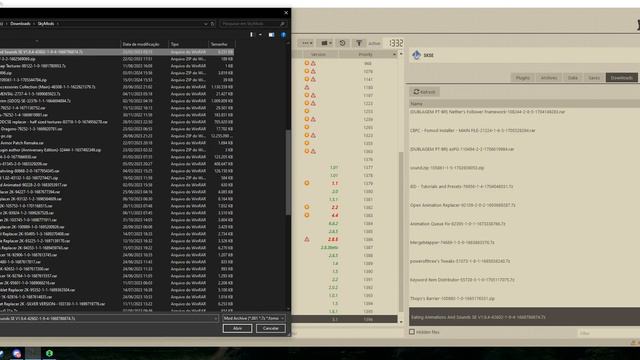
Task: Click the conflict flag icon in priority 968 row
Action: 307,63
